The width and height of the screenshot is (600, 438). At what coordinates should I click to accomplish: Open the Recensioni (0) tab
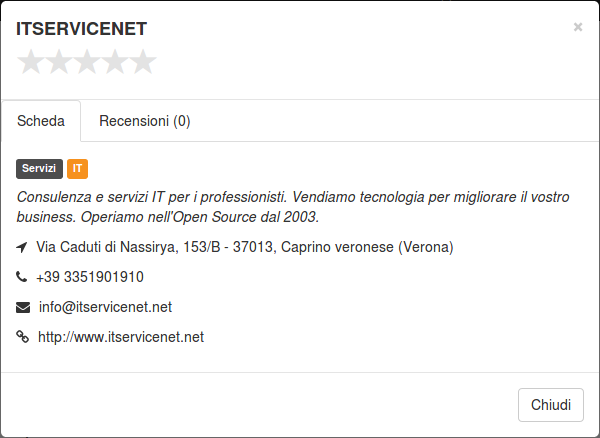[145, 121]
